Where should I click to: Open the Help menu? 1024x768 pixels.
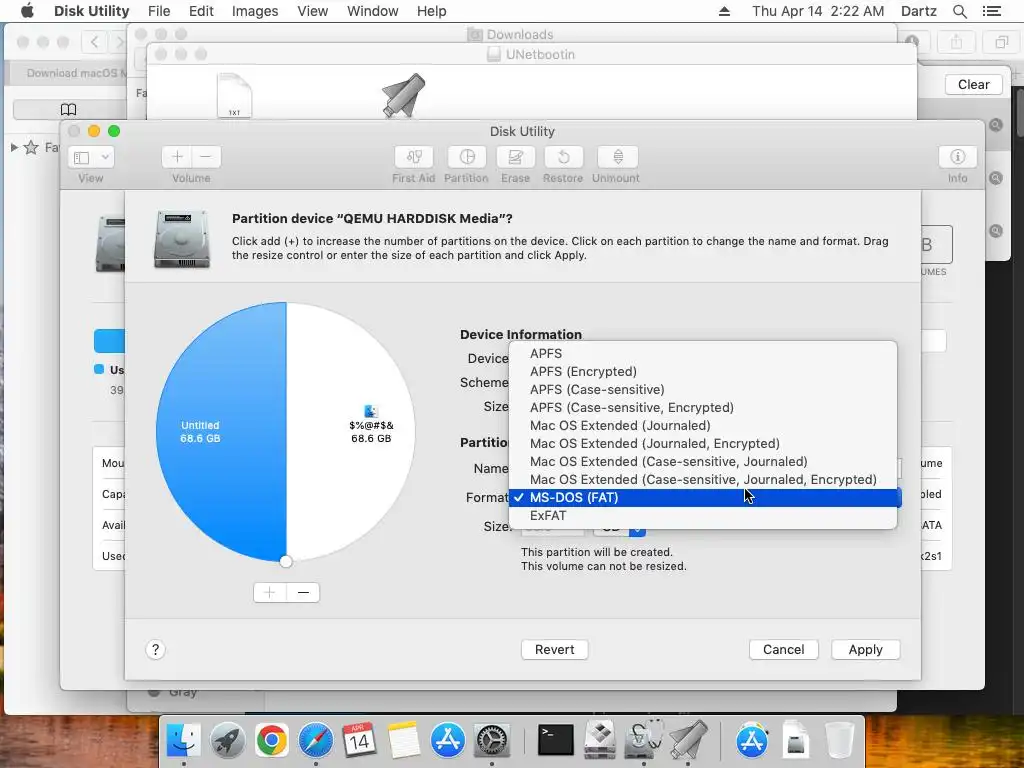(x=432, y=11)
